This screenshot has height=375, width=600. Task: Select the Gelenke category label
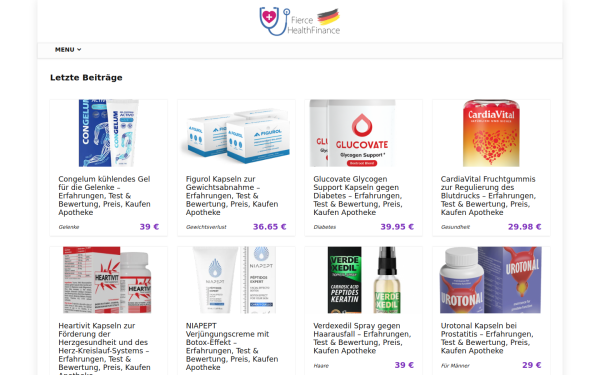(x=69, y=227)
